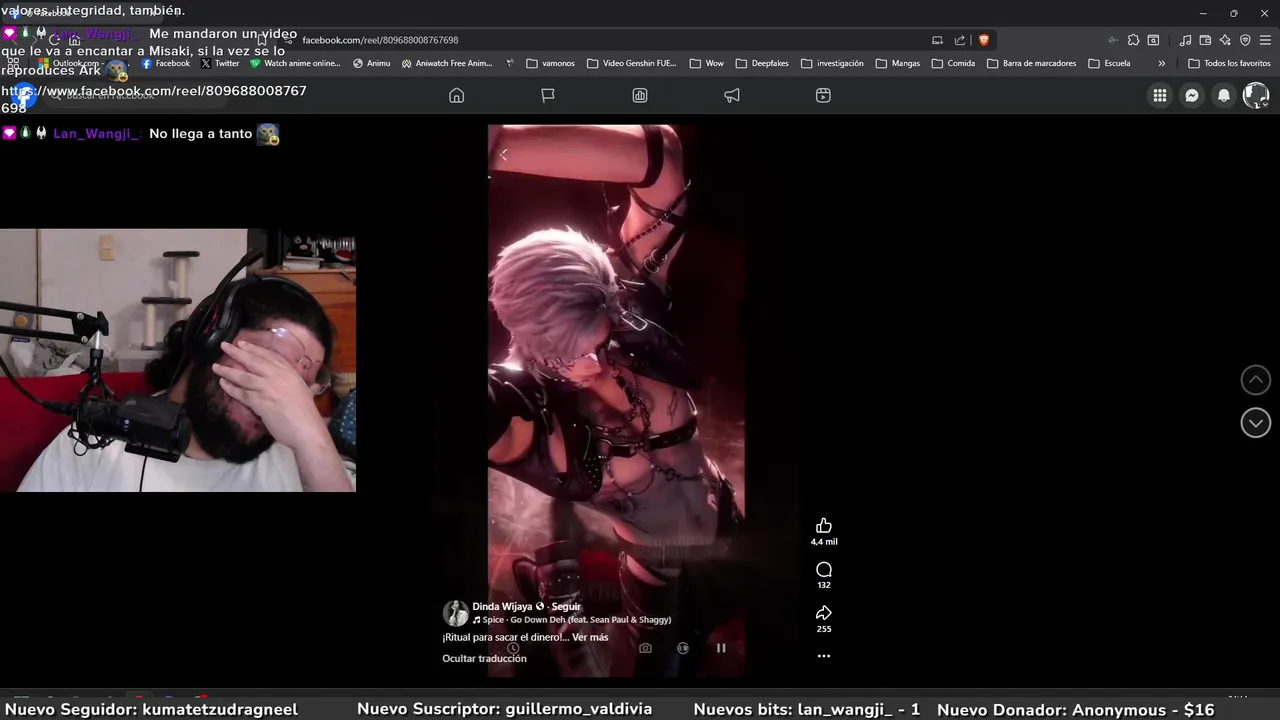Screen dimensions: 1280x720
Task: Click the round icon left of pause button
Action: tap(683, 648)
